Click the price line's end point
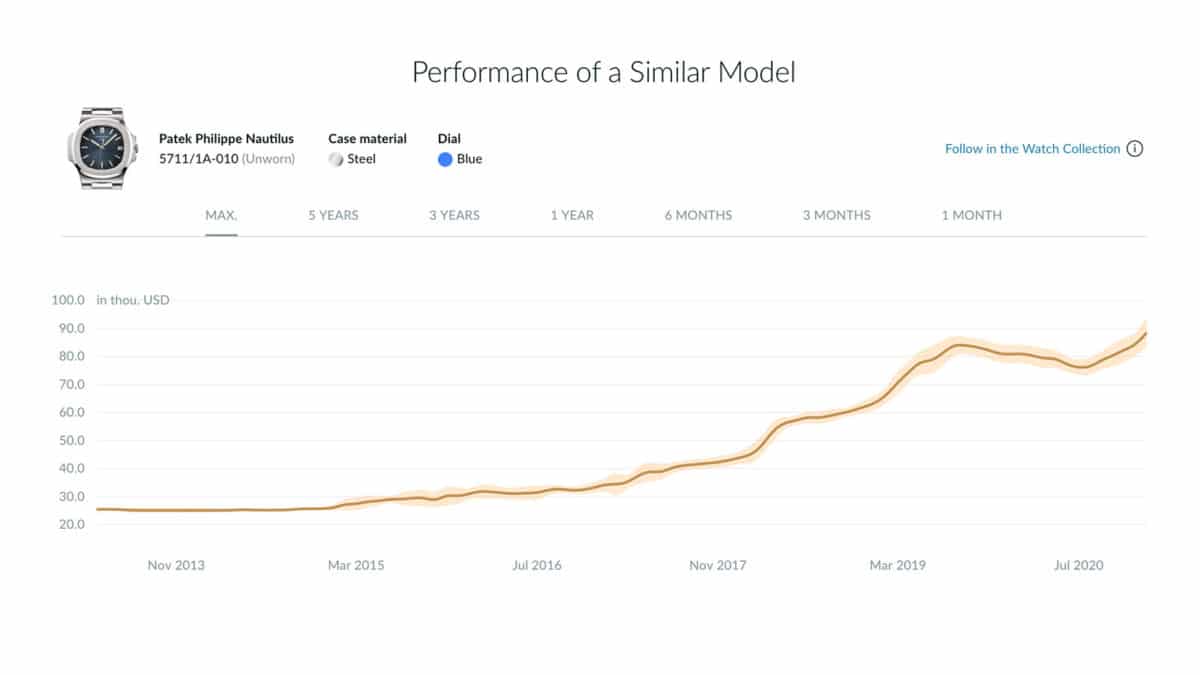 (1145, 333)
